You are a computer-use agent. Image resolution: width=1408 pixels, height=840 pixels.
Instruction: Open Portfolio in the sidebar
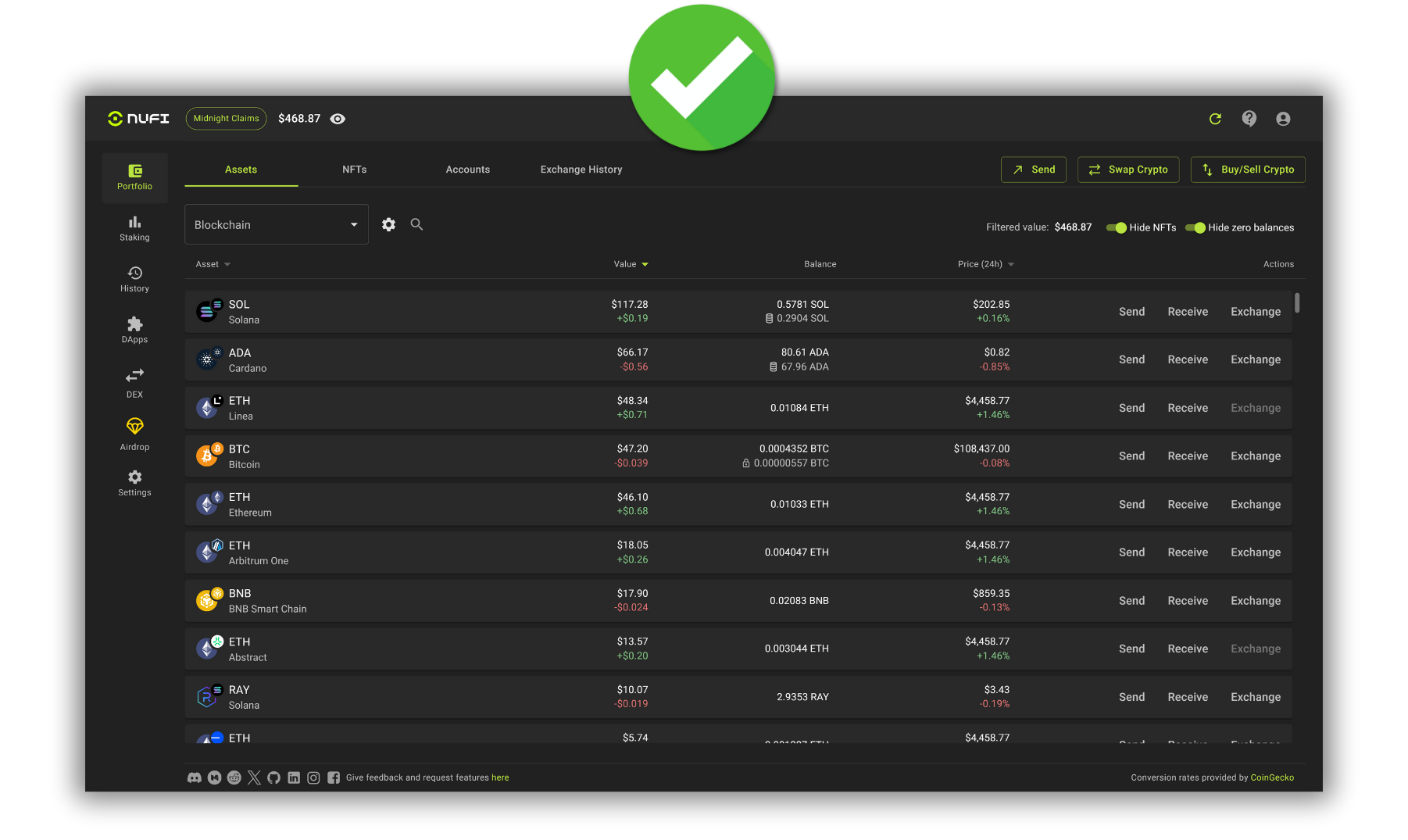[x=134, y=177]
